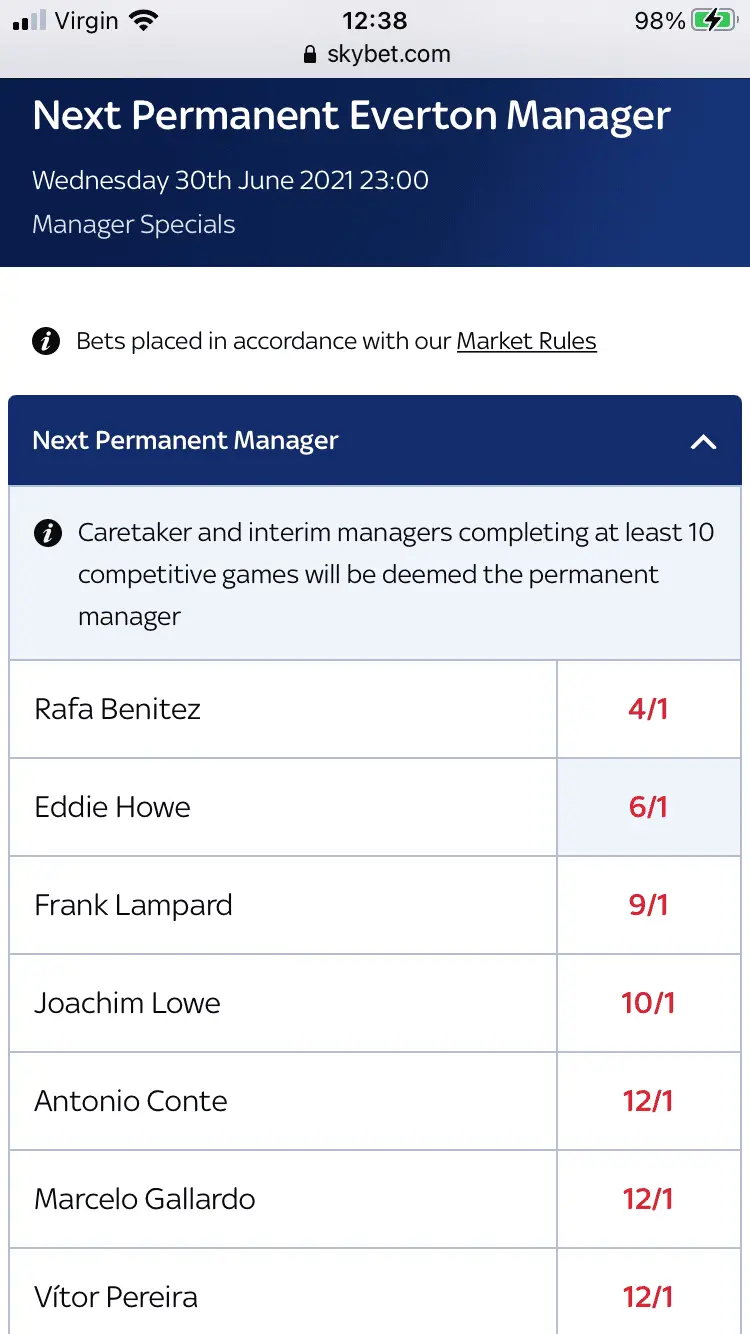Tap the battery icon in status bar
Screen dimensions: 750x1334
coord(714,20)
